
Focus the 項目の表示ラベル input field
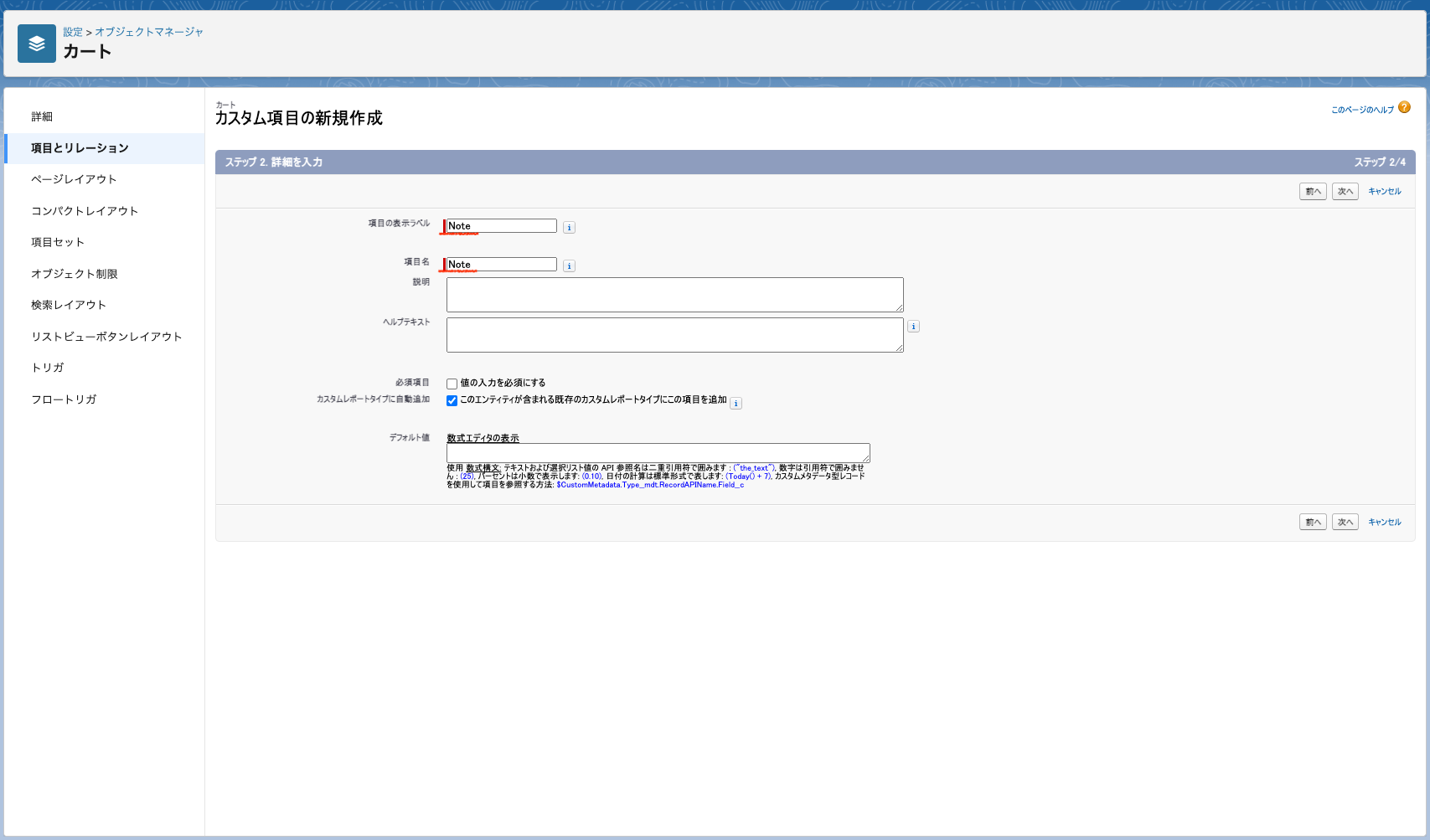pos(502,226)
